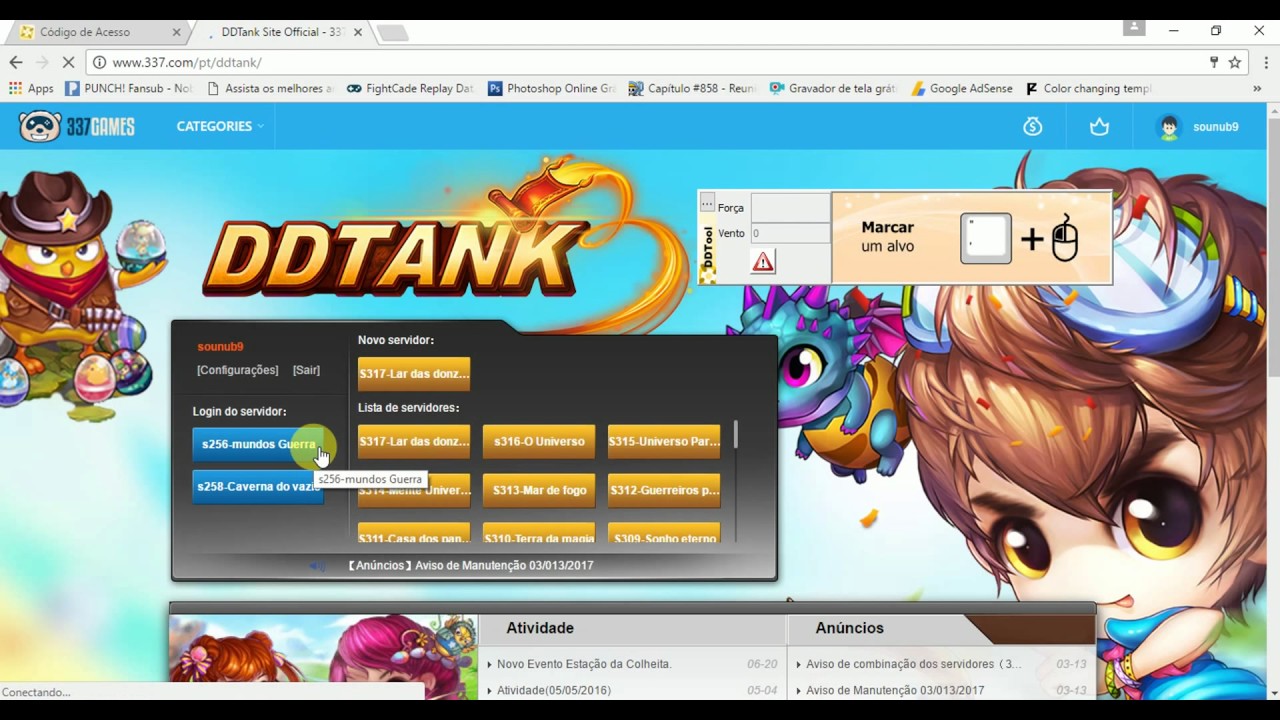This screenshot has height=720, width=1280.
Task: Select server S312-Guerreiros p
Action: pyautogui.click(x=664, y=490)
